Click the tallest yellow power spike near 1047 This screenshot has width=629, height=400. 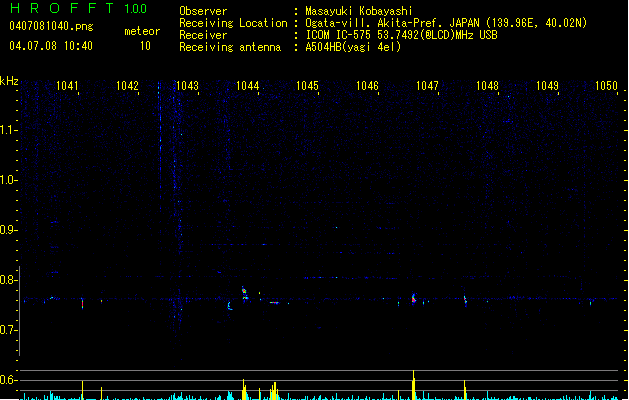(x=414, y=385)
